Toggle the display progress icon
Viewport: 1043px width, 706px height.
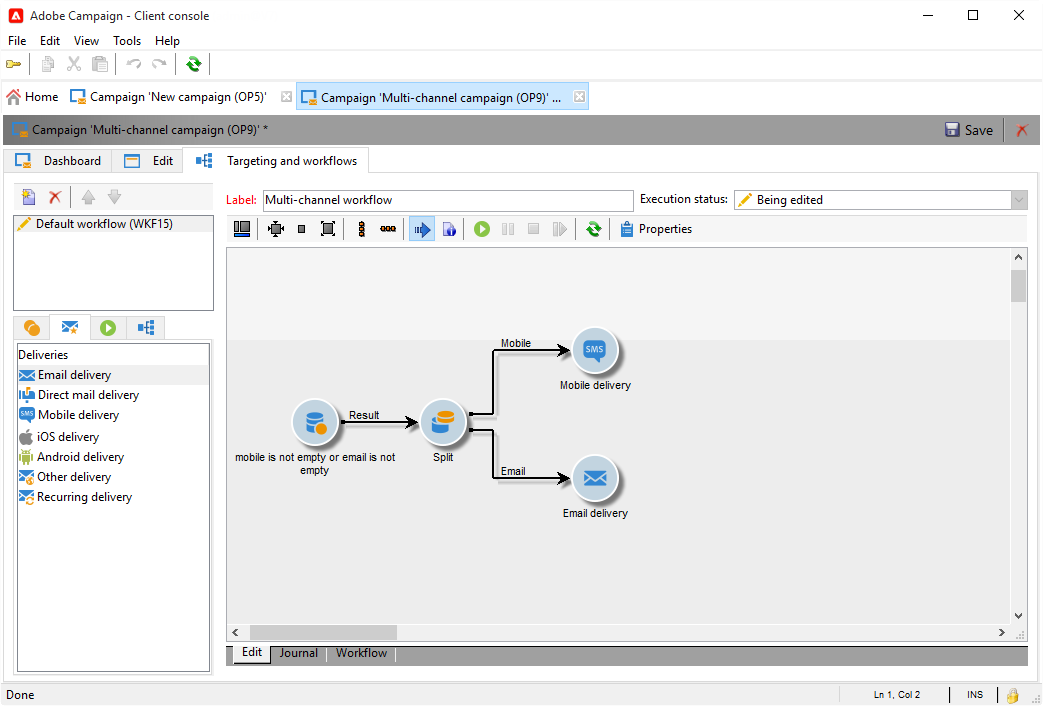coord(422,230)
